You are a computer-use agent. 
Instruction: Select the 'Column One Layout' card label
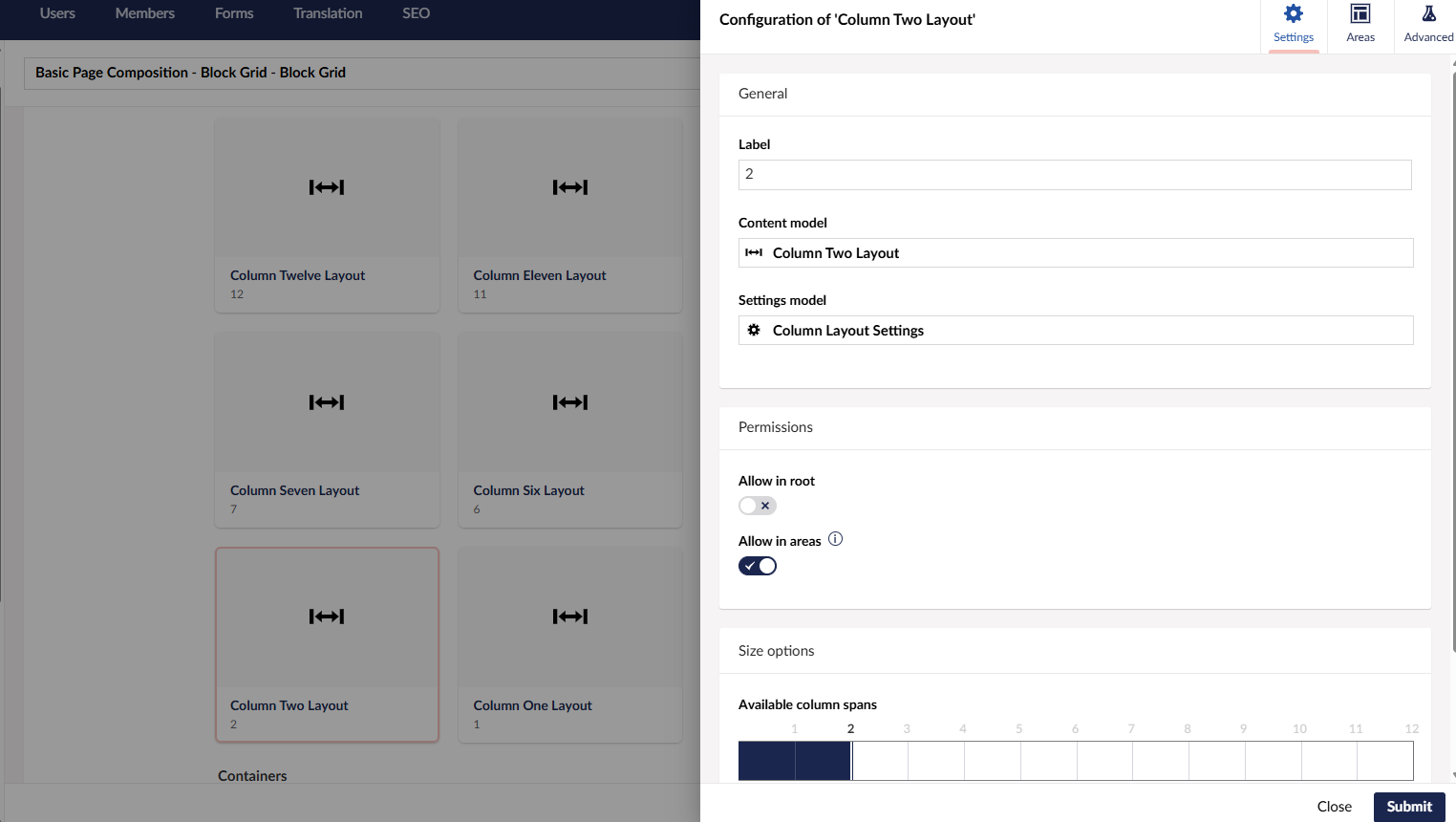point(532,705)
